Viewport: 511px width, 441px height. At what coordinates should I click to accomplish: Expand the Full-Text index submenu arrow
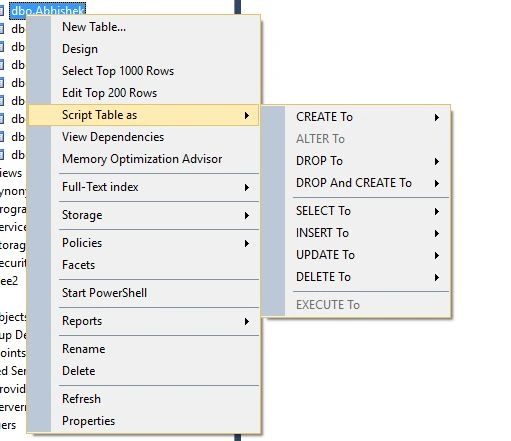[247, 187]
